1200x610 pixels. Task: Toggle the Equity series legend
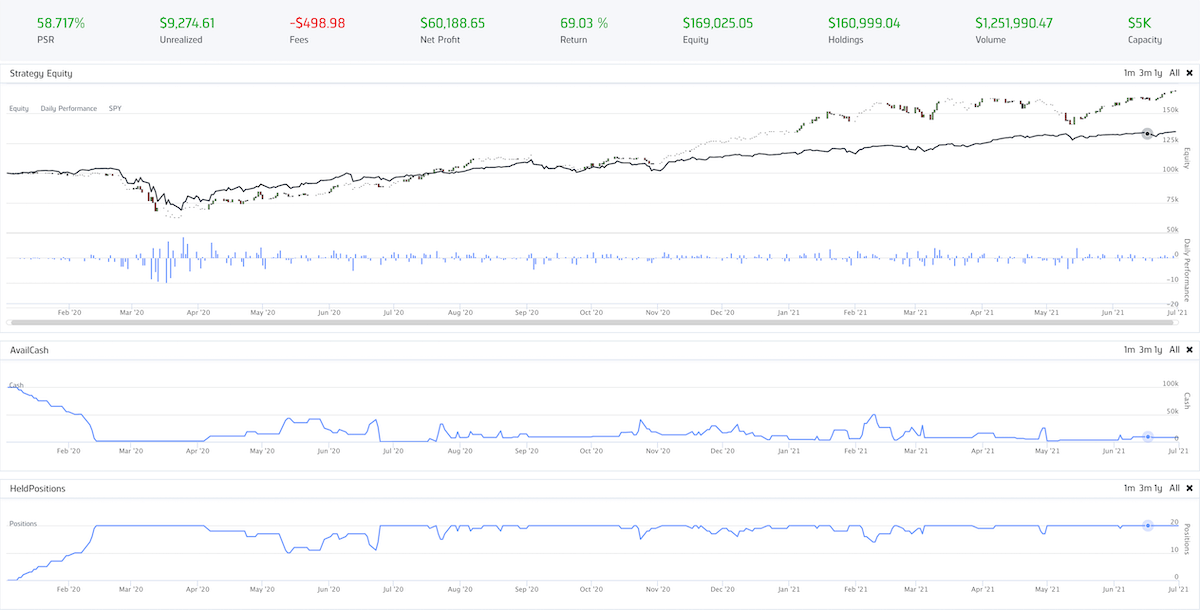19,108
